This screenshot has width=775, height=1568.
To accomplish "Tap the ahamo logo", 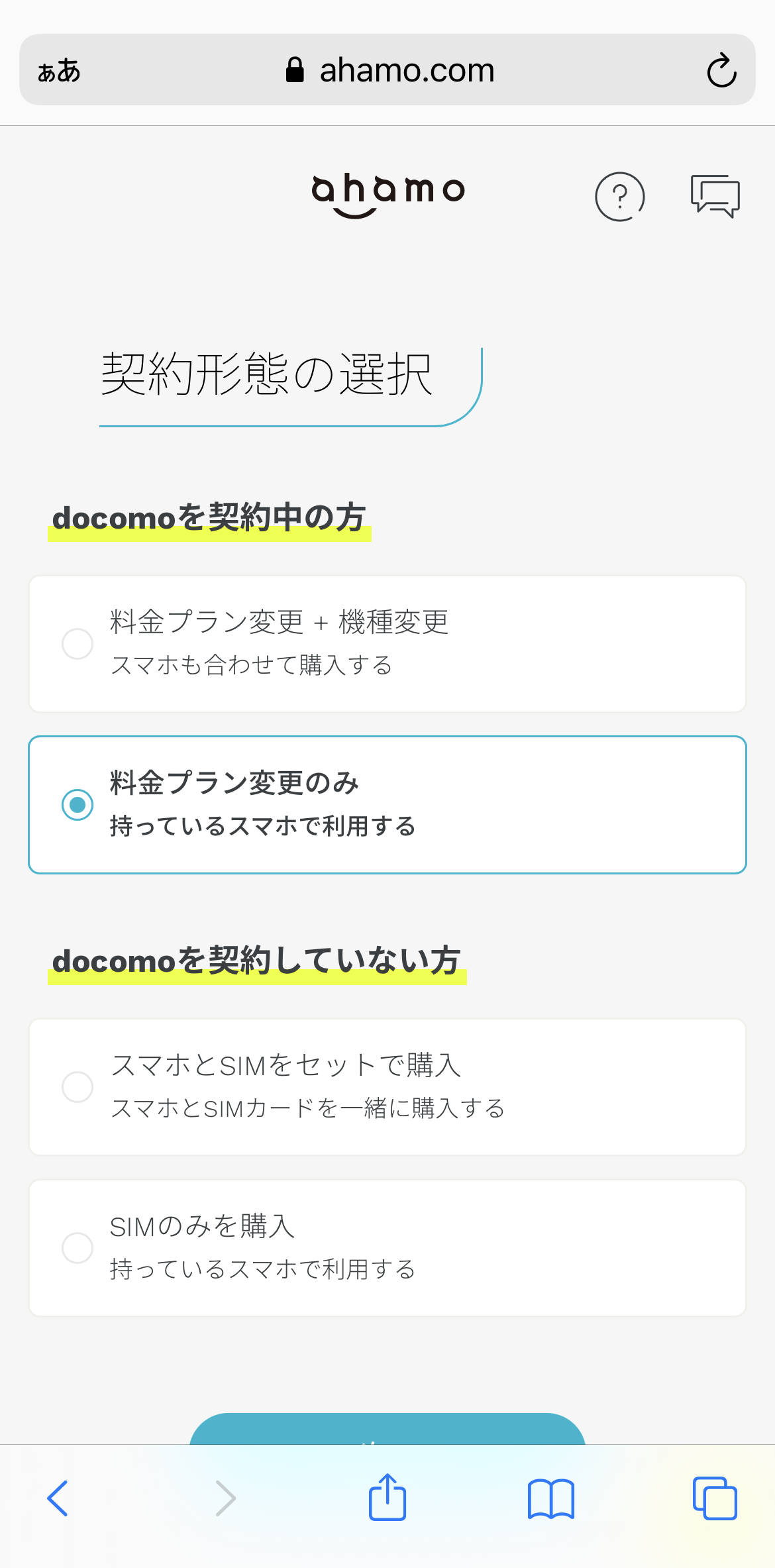I will pos(388,196).
